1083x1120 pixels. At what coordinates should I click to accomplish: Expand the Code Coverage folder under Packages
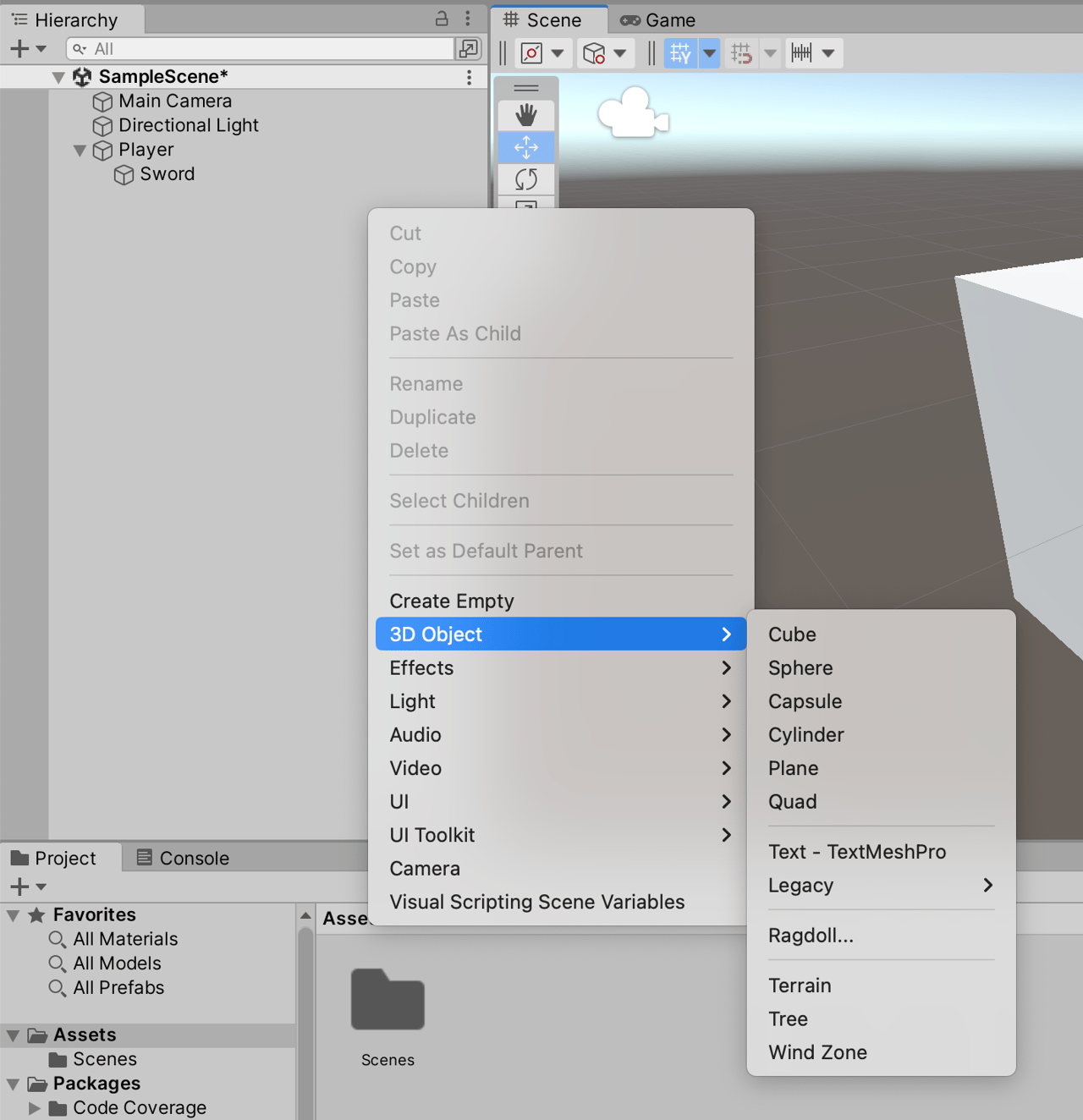click(35, 1107)
